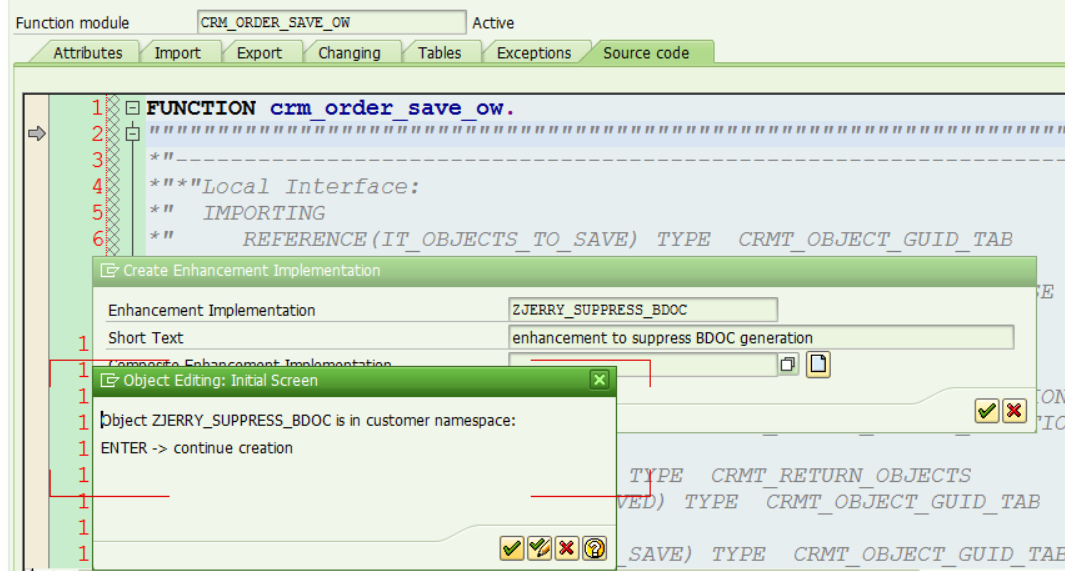Confirm Object Editing dialog with green checkmark
This screenshot has width=1065, height=571.
coord(511,548)
